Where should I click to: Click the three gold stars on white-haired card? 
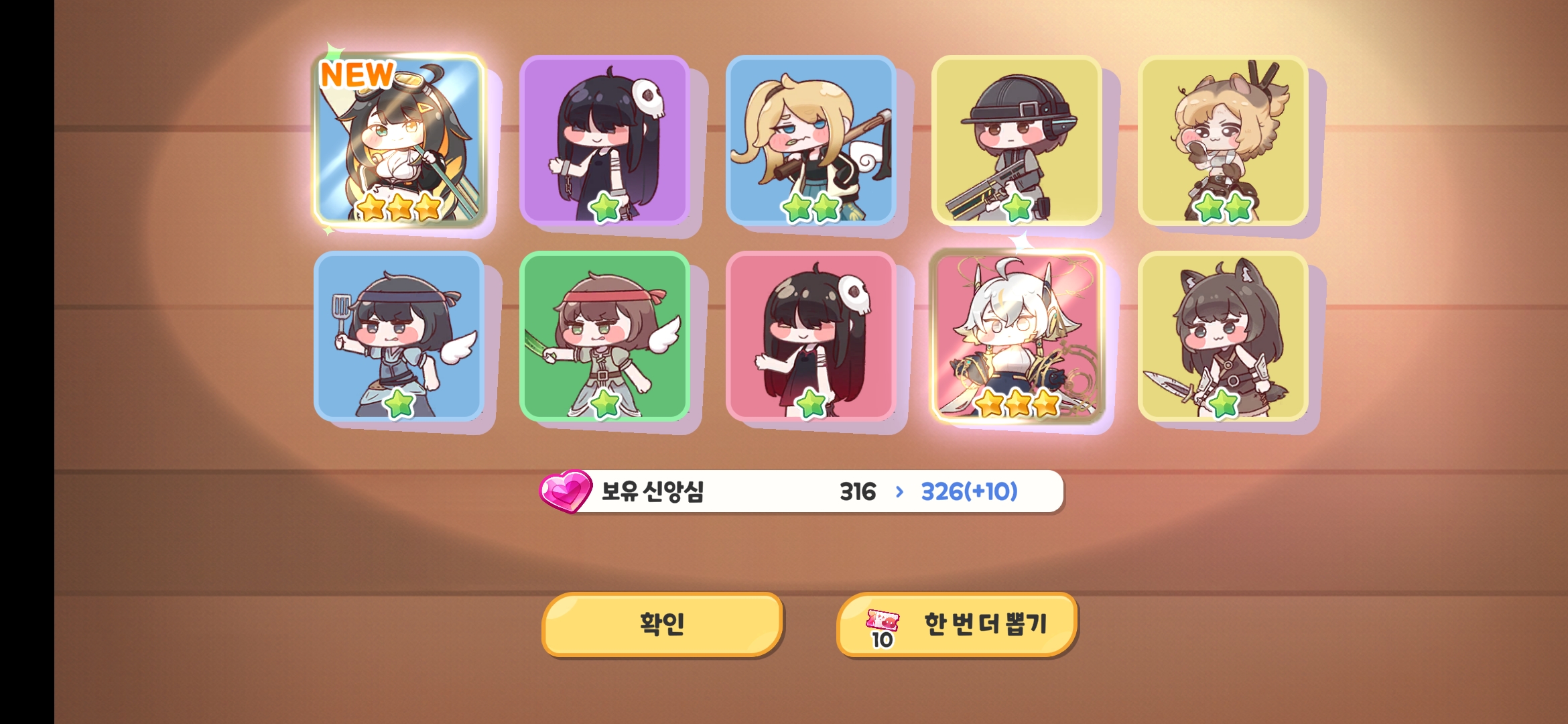(1017, 404)
